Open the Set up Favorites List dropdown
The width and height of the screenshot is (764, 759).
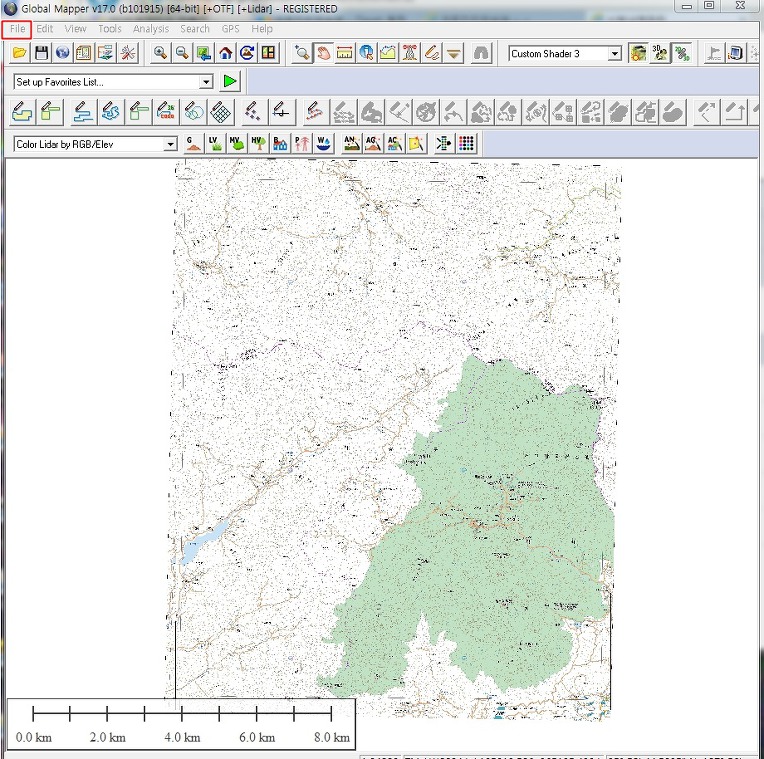[206, 82]
